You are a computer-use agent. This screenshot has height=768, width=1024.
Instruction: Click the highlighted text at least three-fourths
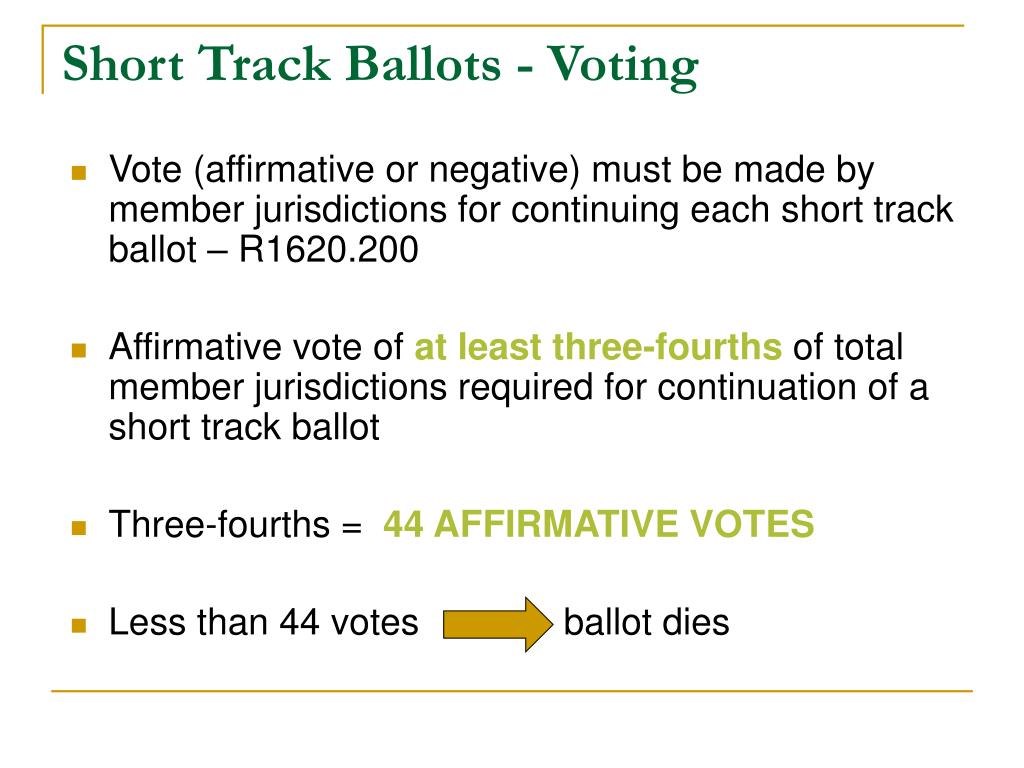click(598, 347)
